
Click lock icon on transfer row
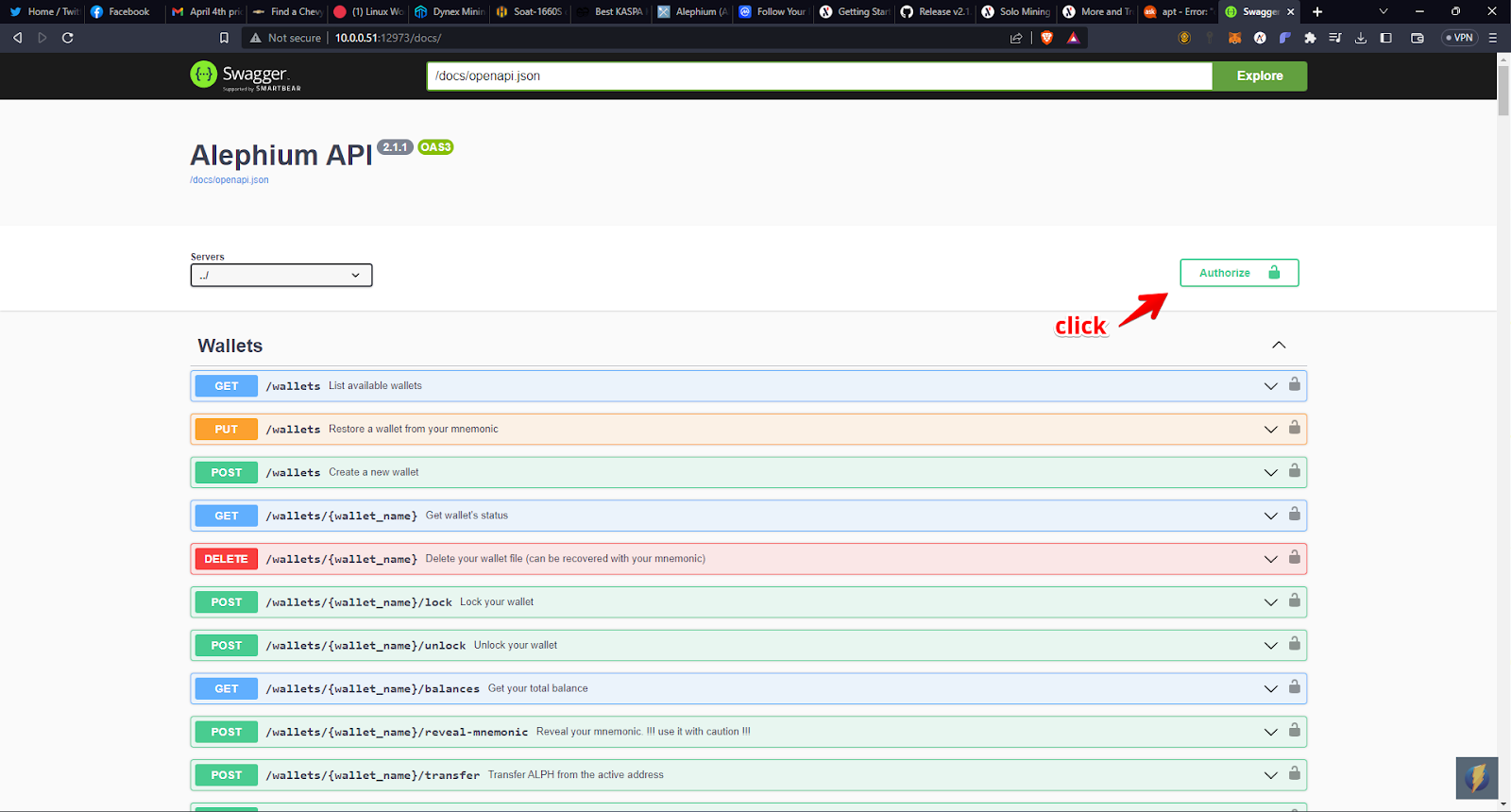coord(1295,773)
